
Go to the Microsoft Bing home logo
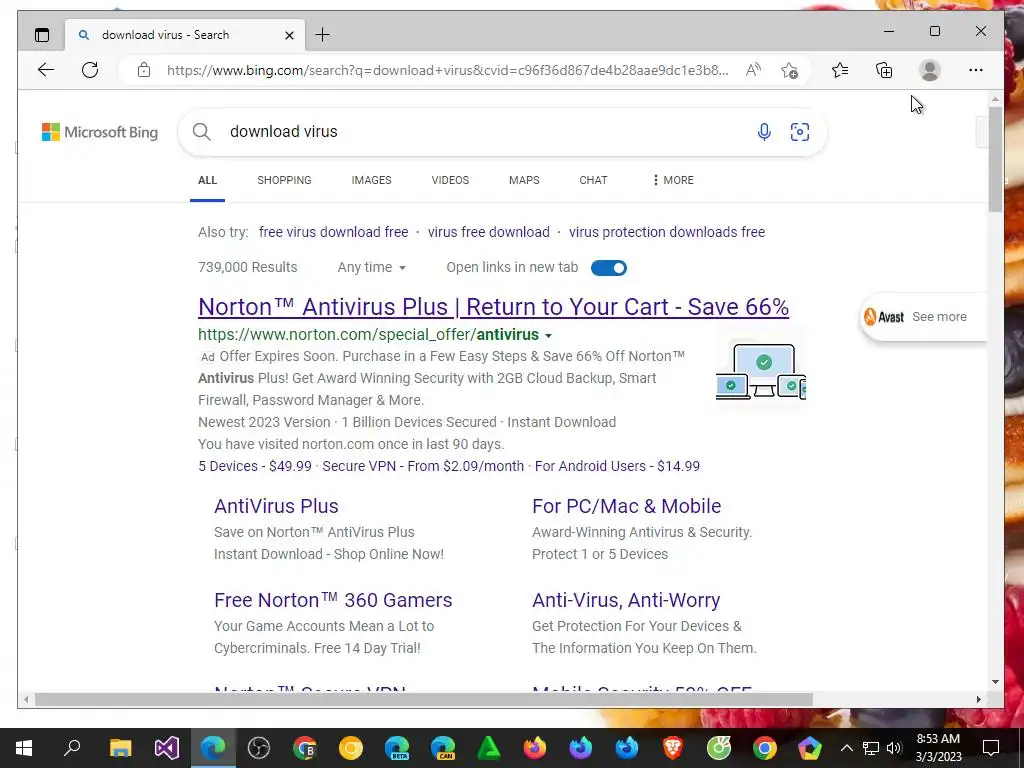(x=100, y=132)
